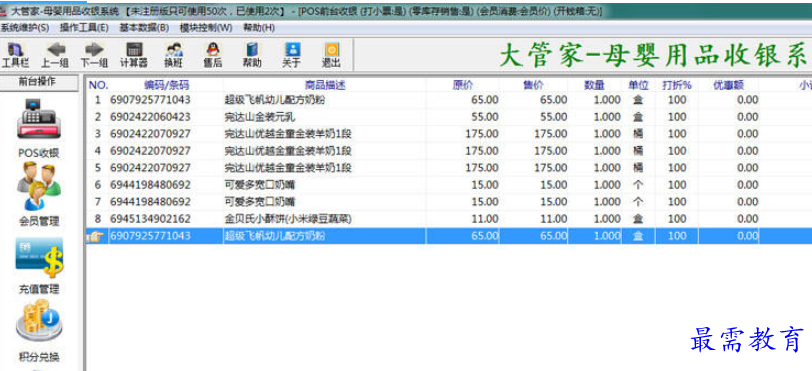Click row number 7 cell
Image resolution: width=812 pixels, height=371 pixels.
point(98,202)
